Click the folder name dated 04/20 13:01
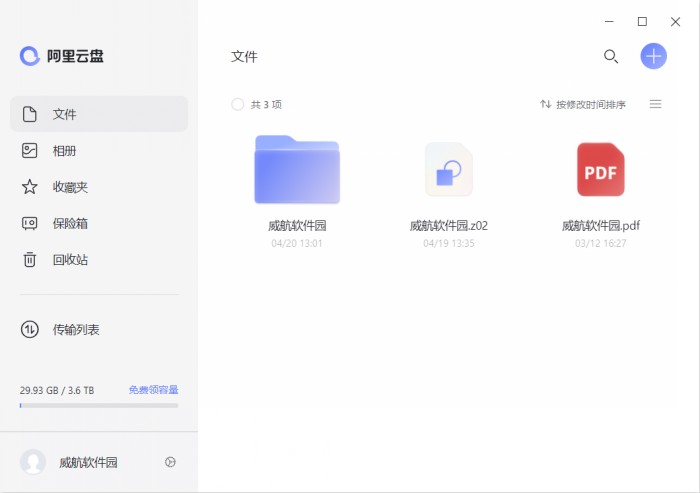700x493 pixels. coord(297,226)
